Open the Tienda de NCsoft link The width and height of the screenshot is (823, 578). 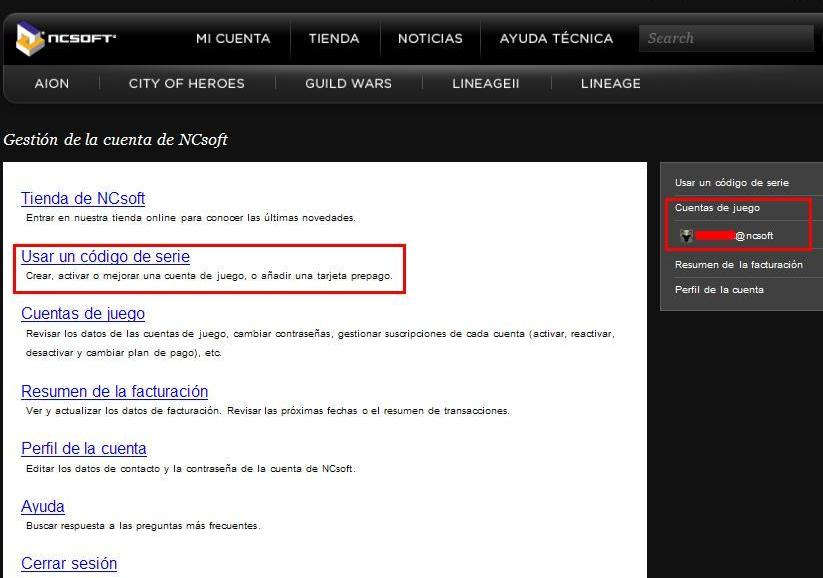[83, 198]
